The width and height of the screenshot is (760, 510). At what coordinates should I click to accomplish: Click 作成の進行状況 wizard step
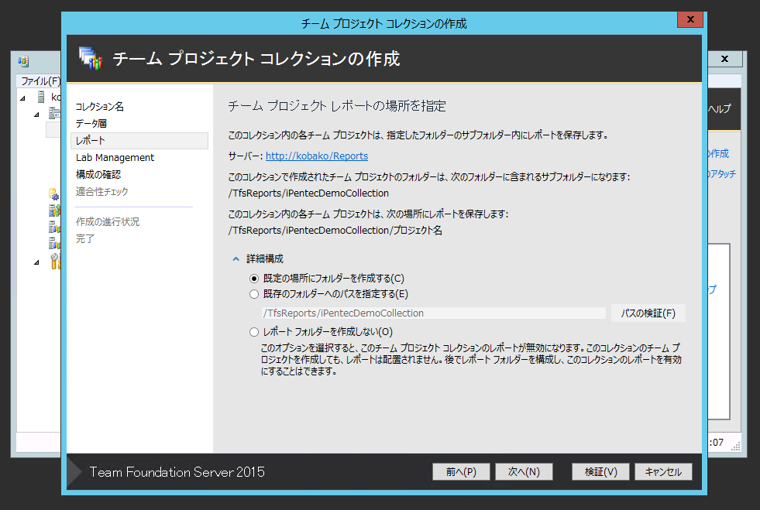(x=108, y=222)
